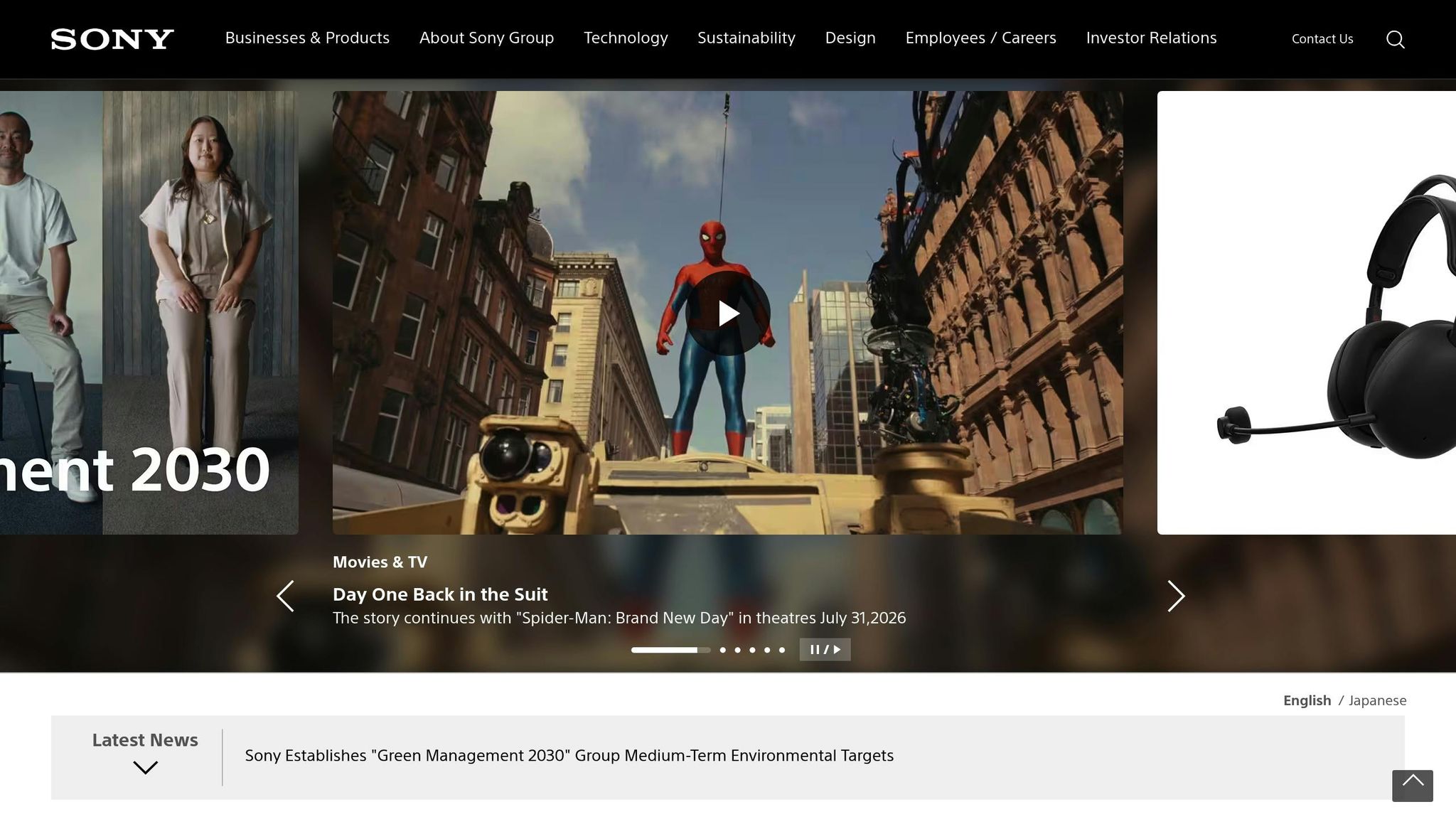Click the Movies & TV category label

380,562
